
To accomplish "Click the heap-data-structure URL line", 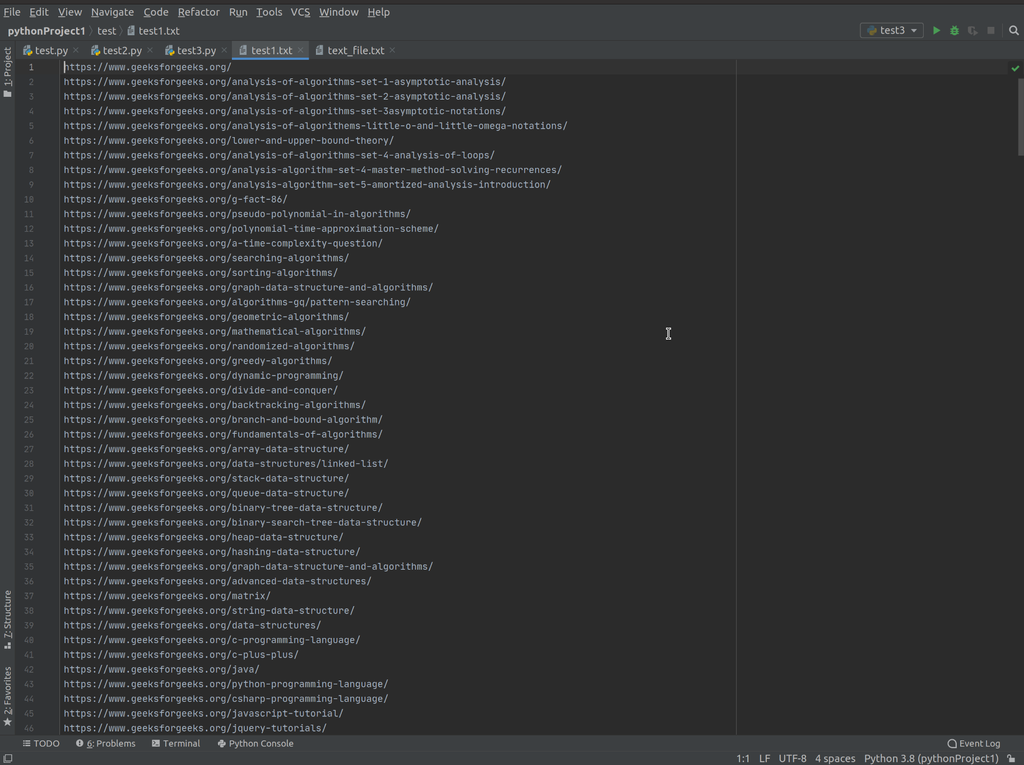I will (203, 537).
